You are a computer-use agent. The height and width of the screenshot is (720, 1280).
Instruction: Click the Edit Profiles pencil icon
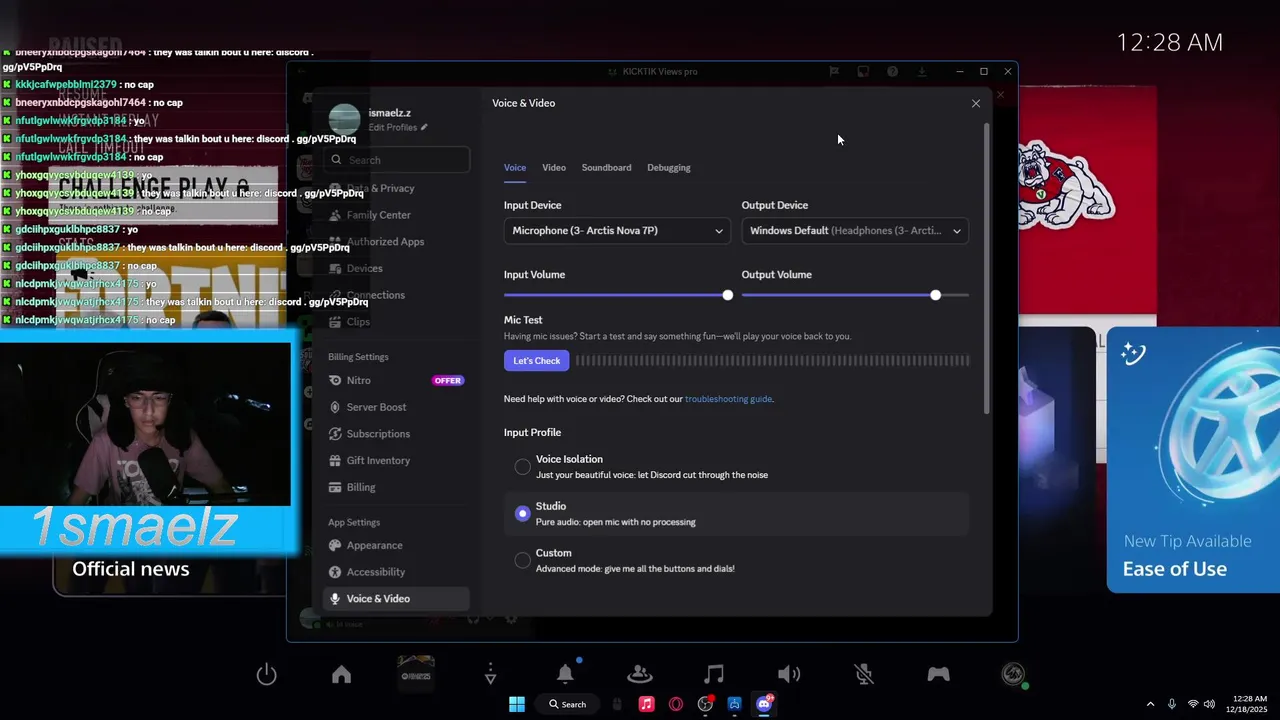pos(424,127)
